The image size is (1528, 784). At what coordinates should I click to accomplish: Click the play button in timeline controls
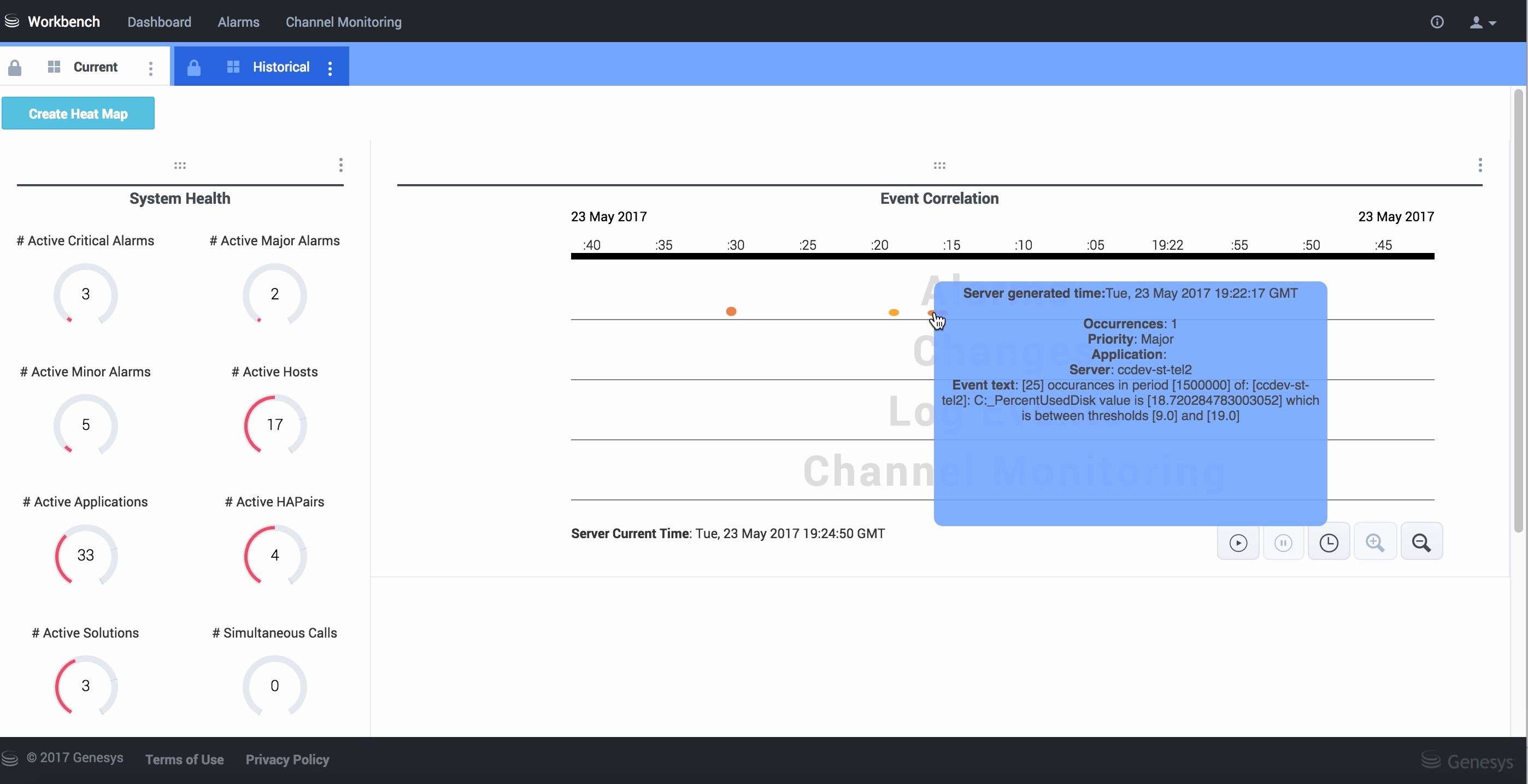pos(1238,543)
